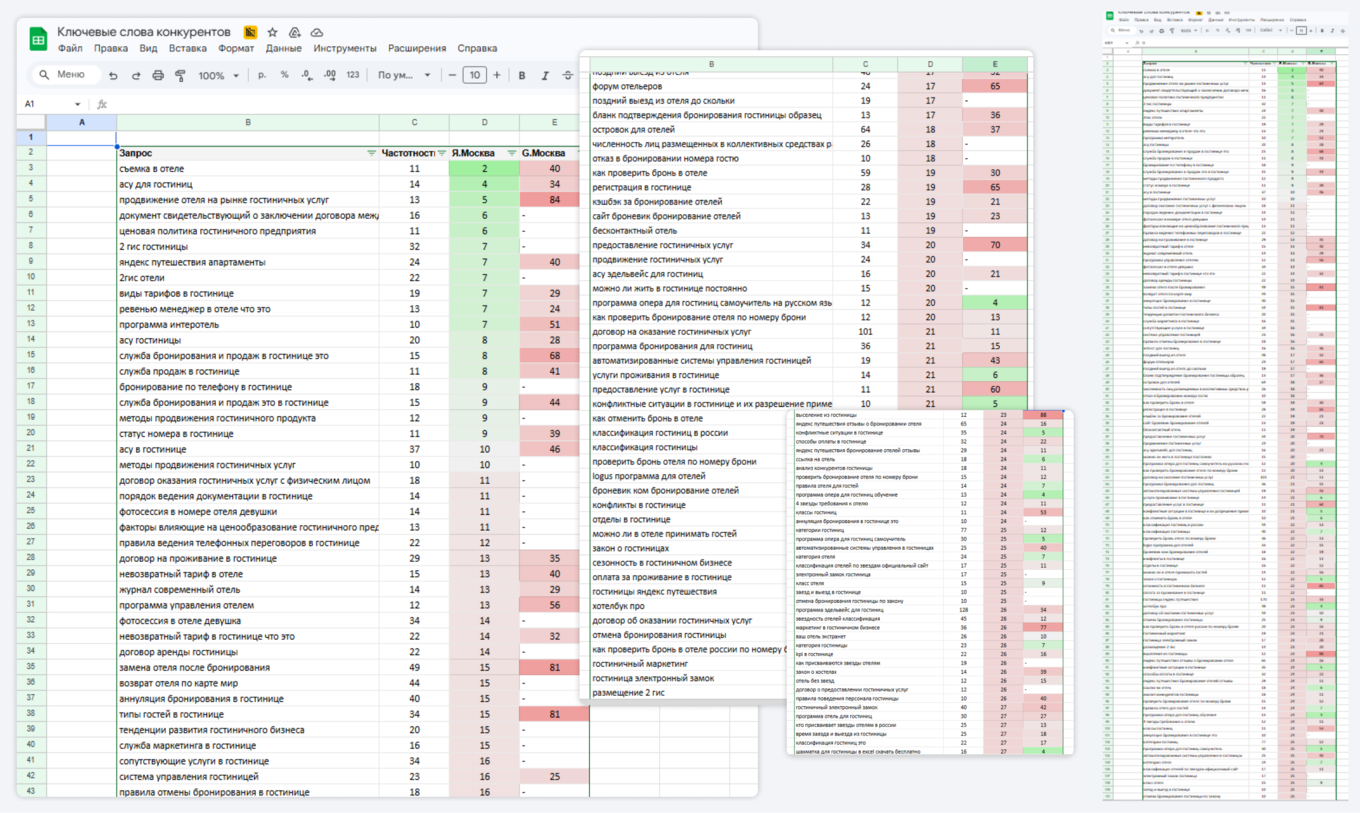The image size is (1360, 813).
Task: Open the Формат menu
Action: coord(236,48)
